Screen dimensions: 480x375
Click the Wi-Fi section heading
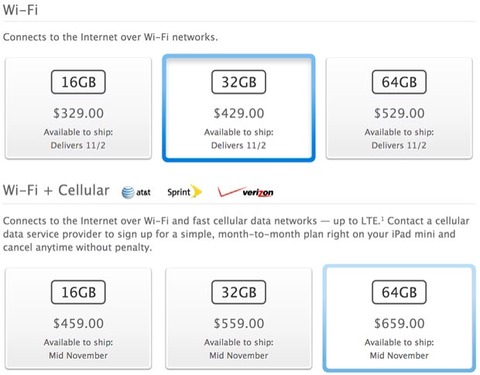tap(20, 10)
